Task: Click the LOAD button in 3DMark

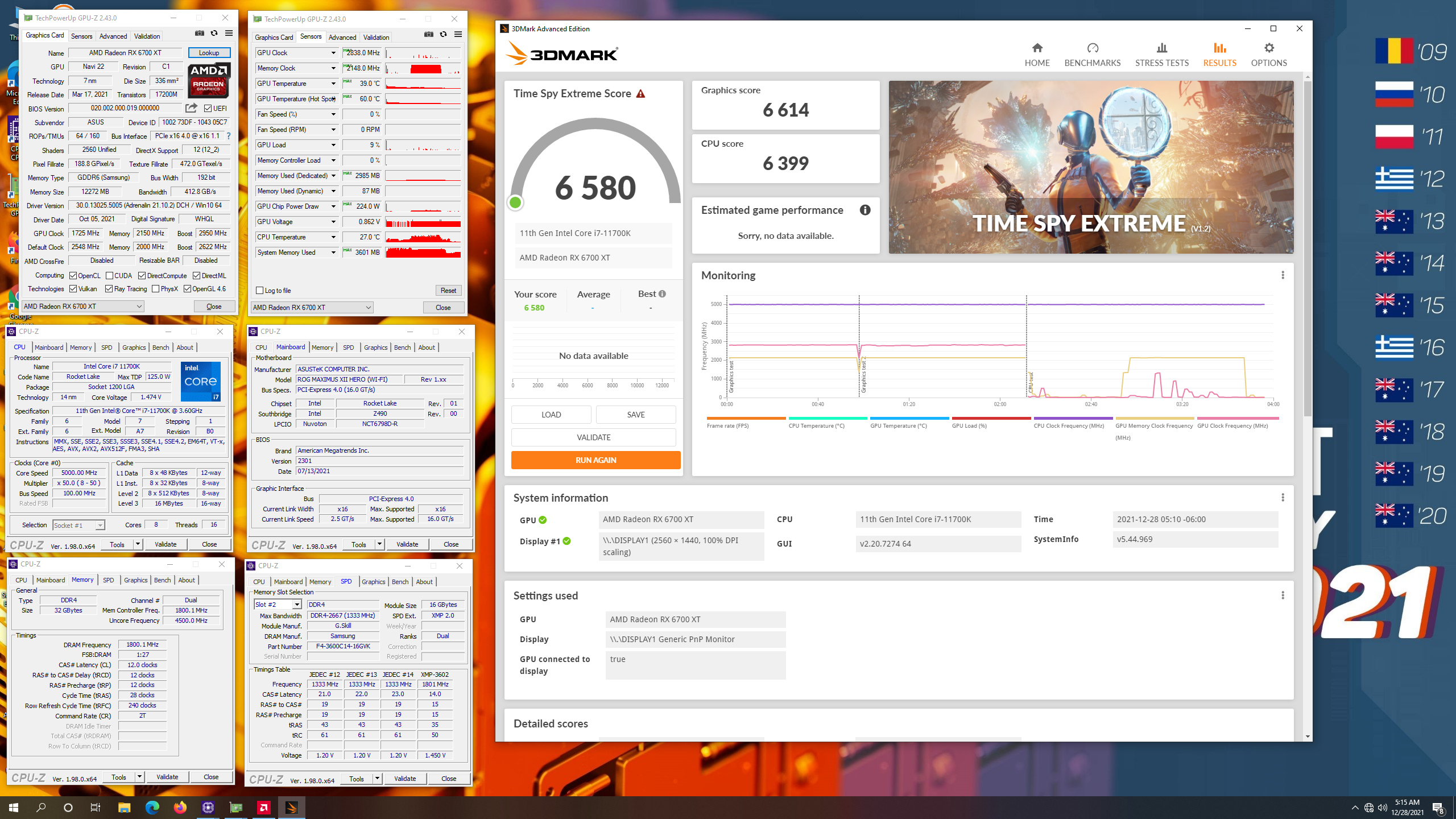Action: point(551,415)
